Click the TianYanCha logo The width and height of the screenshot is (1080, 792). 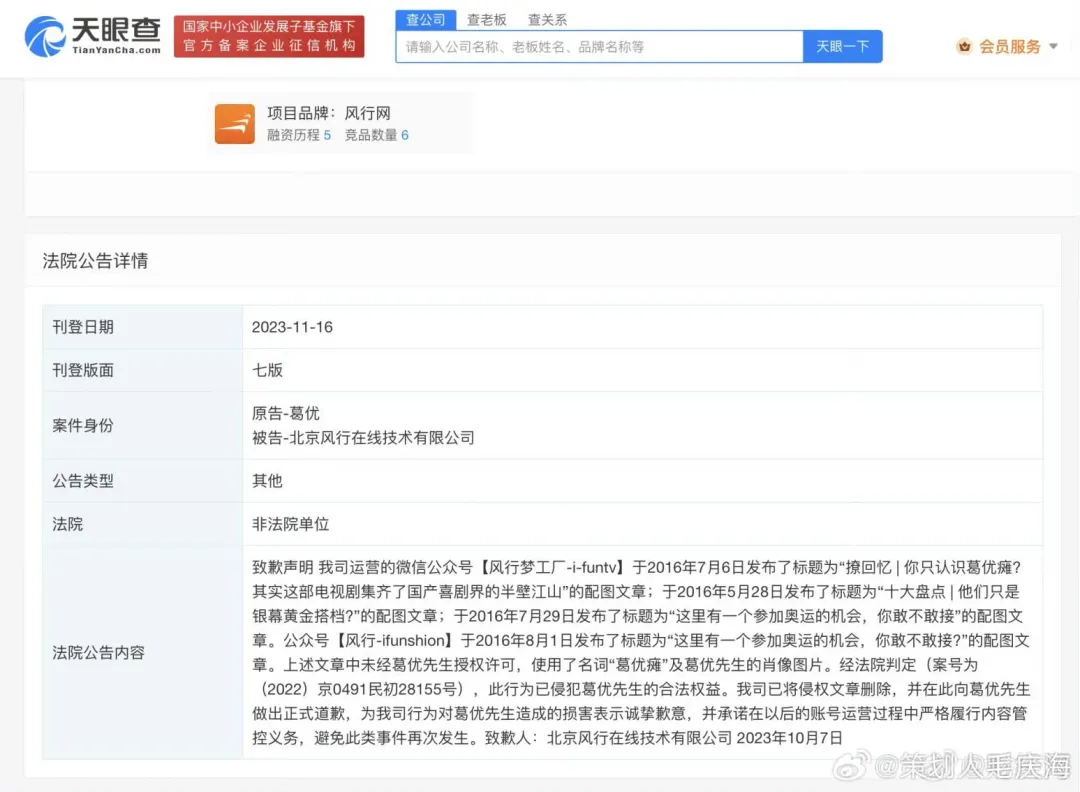pyautogui.click(x=93, y=36)
